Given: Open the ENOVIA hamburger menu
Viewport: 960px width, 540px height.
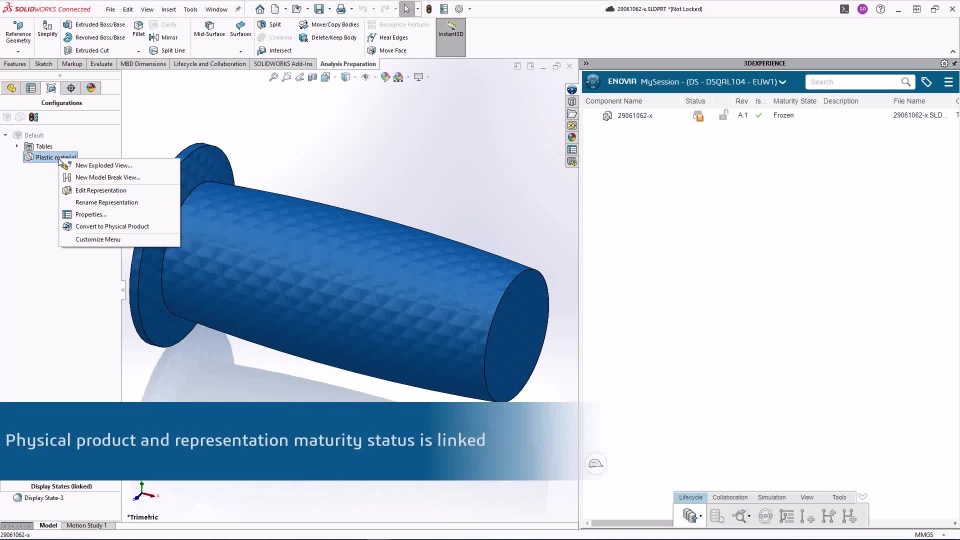Looking at the screenshot, I should (x=948, y=82).
